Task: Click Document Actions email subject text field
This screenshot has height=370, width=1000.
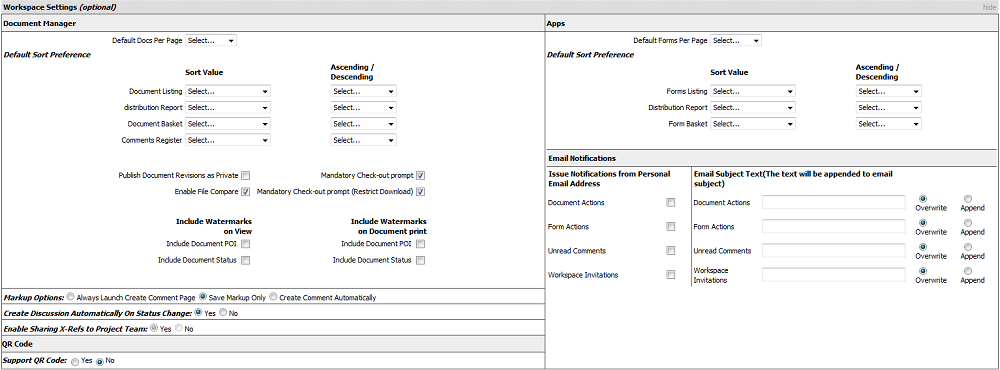Action: tap(834, 202)
